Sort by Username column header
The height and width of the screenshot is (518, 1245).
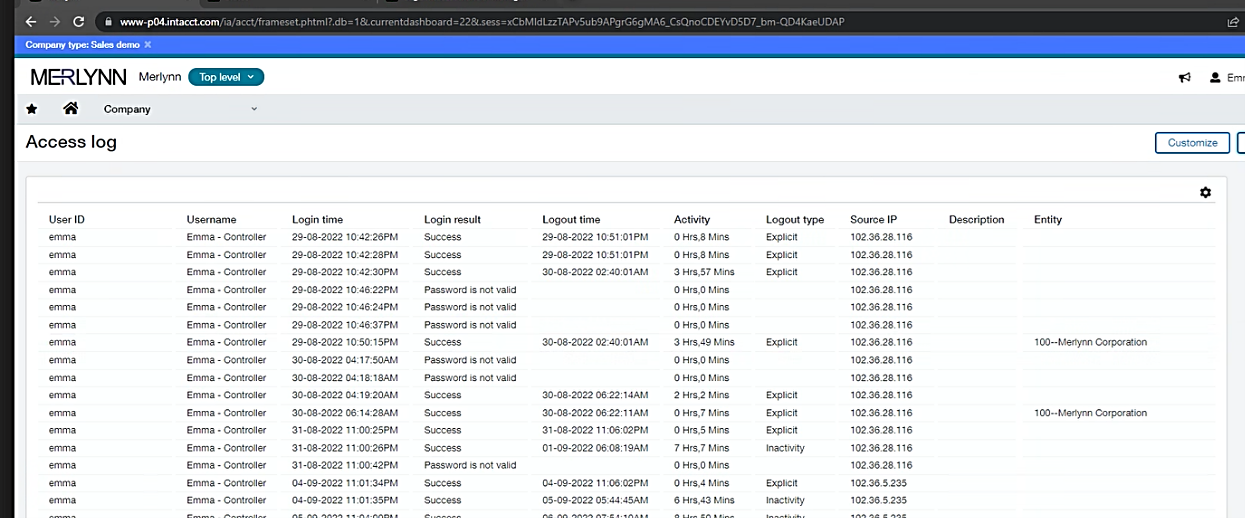click(211, 219)
